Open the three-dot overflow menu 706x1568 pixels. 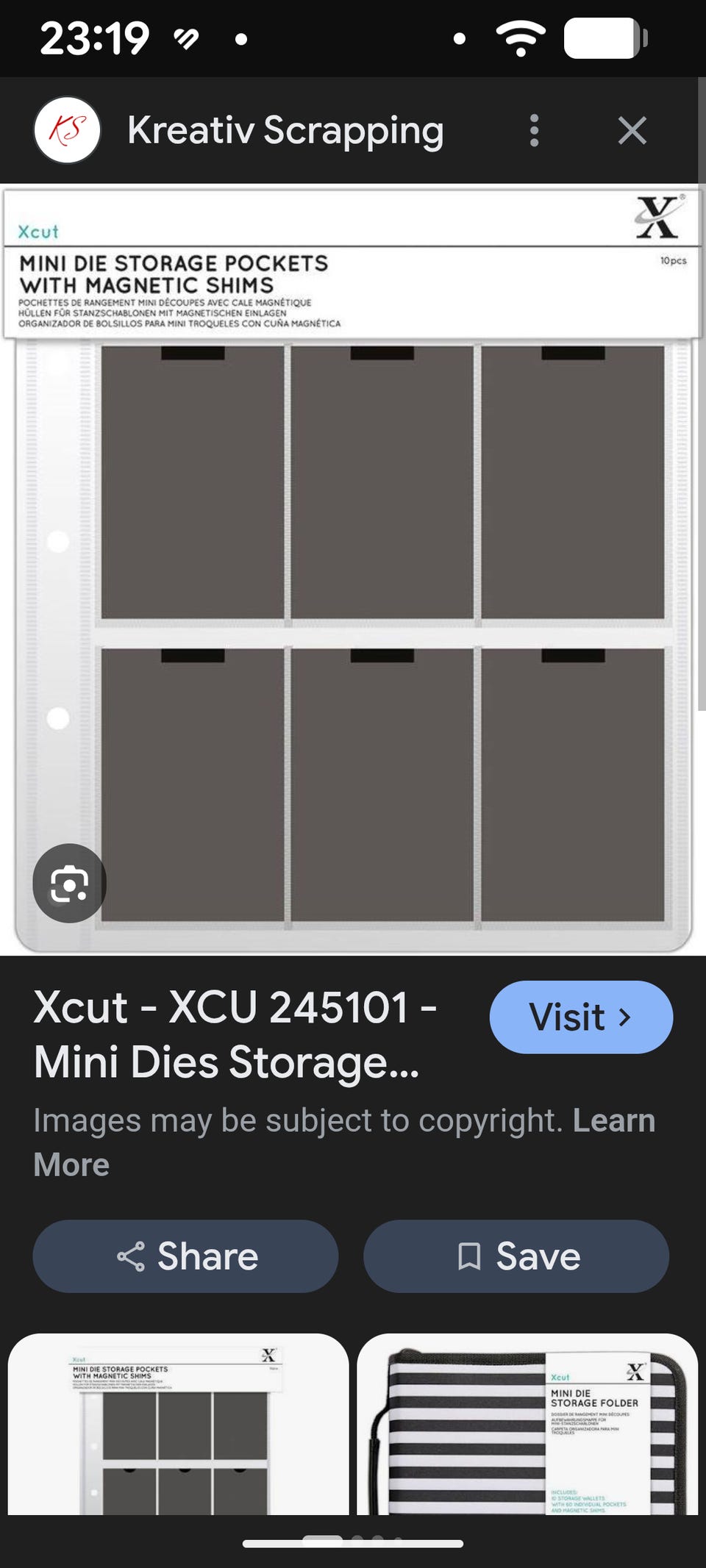click(535, 131)
